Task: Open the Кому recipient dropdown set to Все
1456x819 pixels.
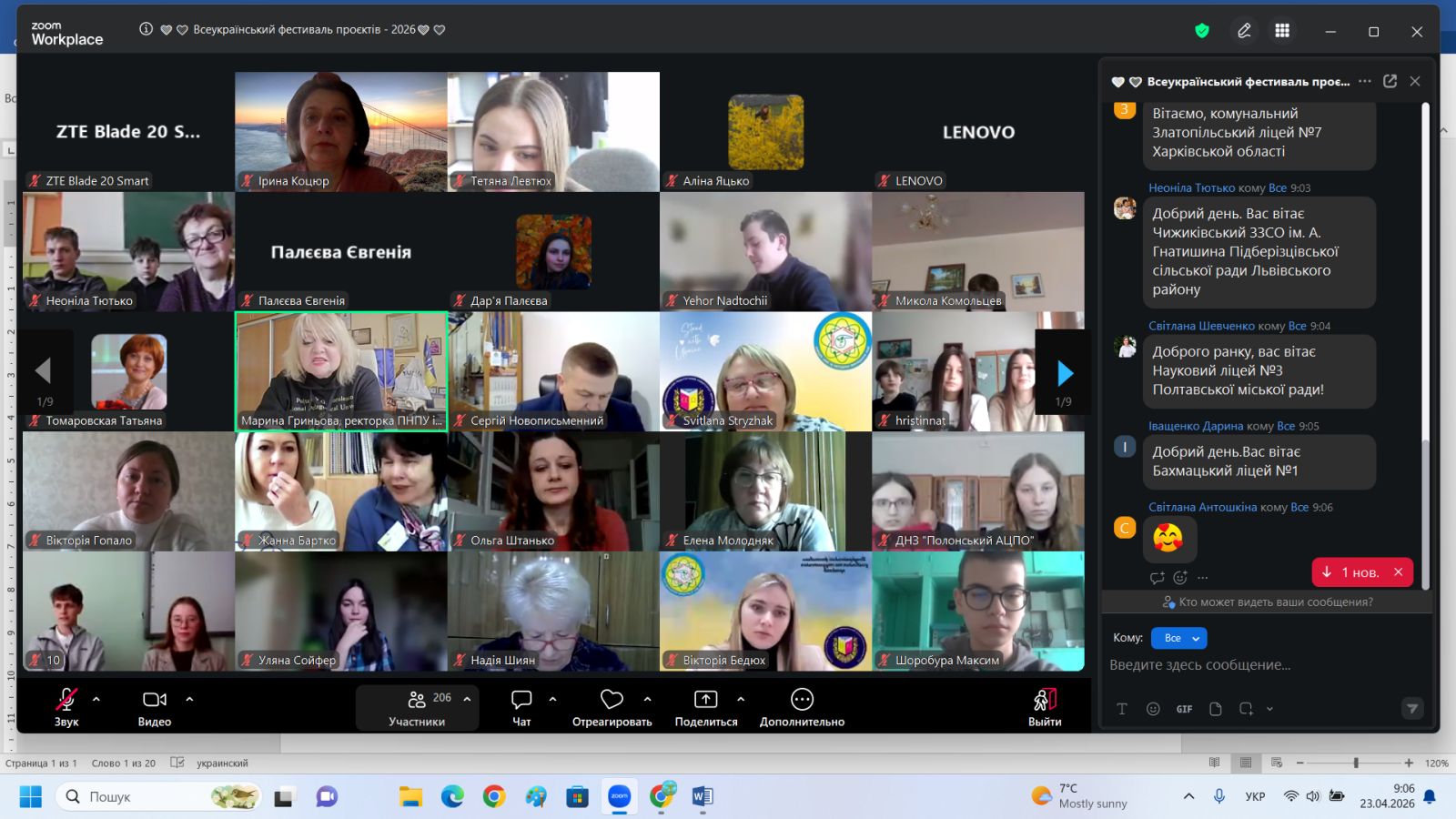Action: pyautogui.click(x=1178, y=638)
